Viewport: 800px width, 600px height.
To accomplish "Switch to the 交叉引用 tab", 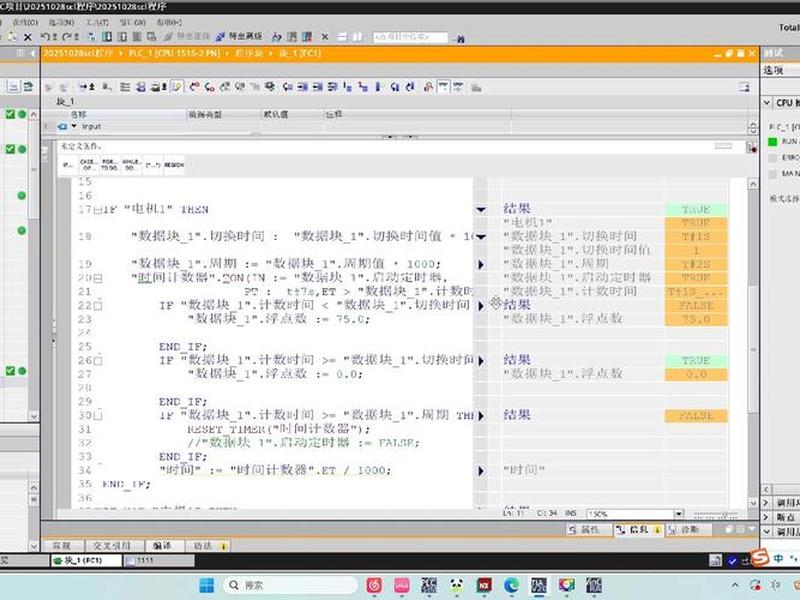I will 112,545.
